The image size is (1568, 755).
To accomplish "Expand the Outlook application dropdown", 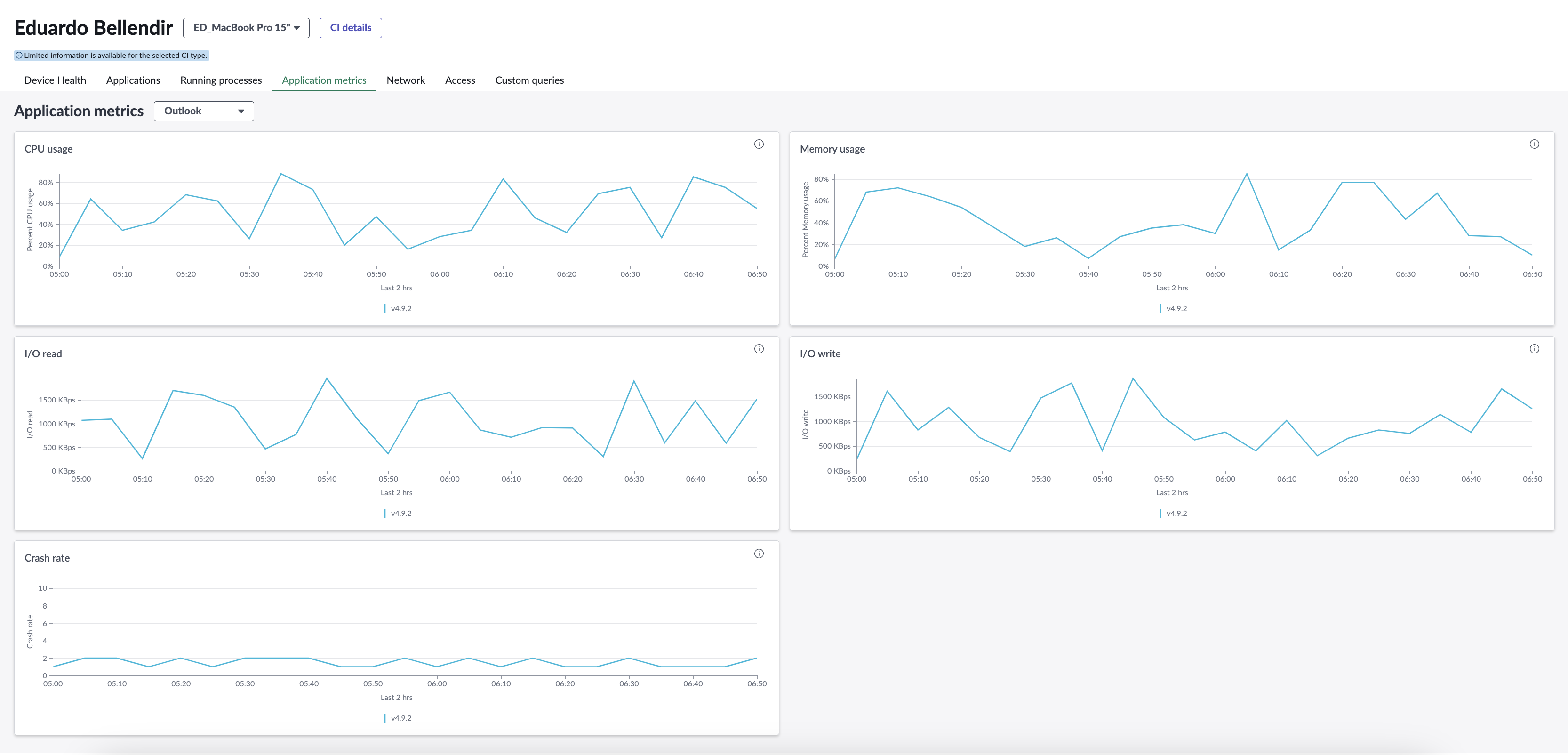I will point(204,111).
